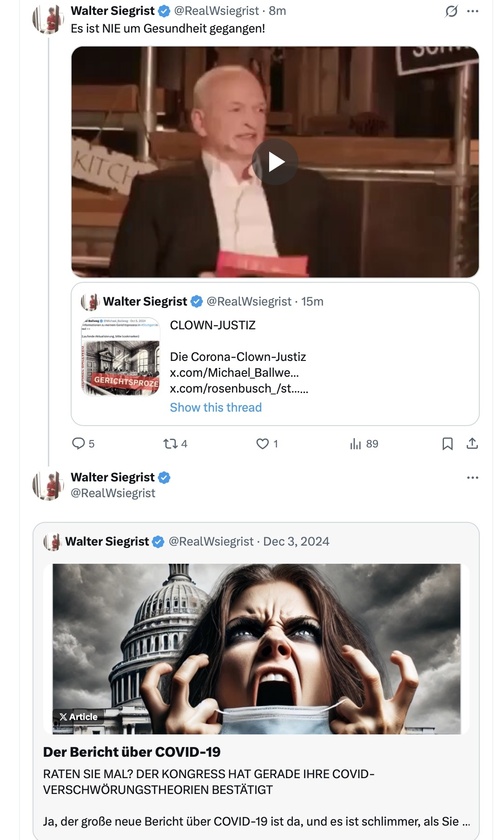This screenshot has height=840, width=503.
Task: Repost the tweet with 4 reposts
Action: (175, 444)
